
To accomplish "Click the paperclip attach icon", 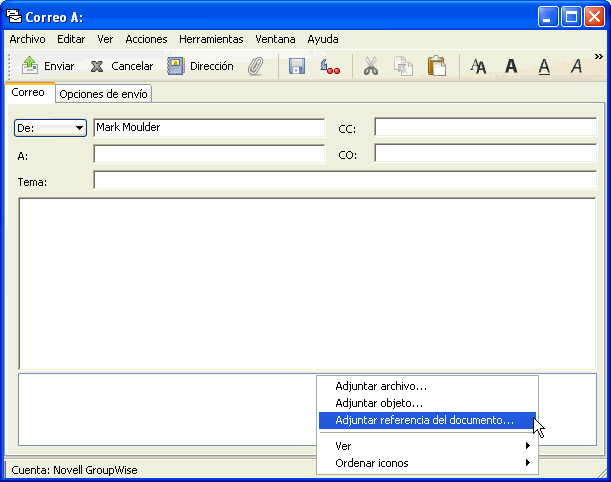I will (x=255, y=66).
